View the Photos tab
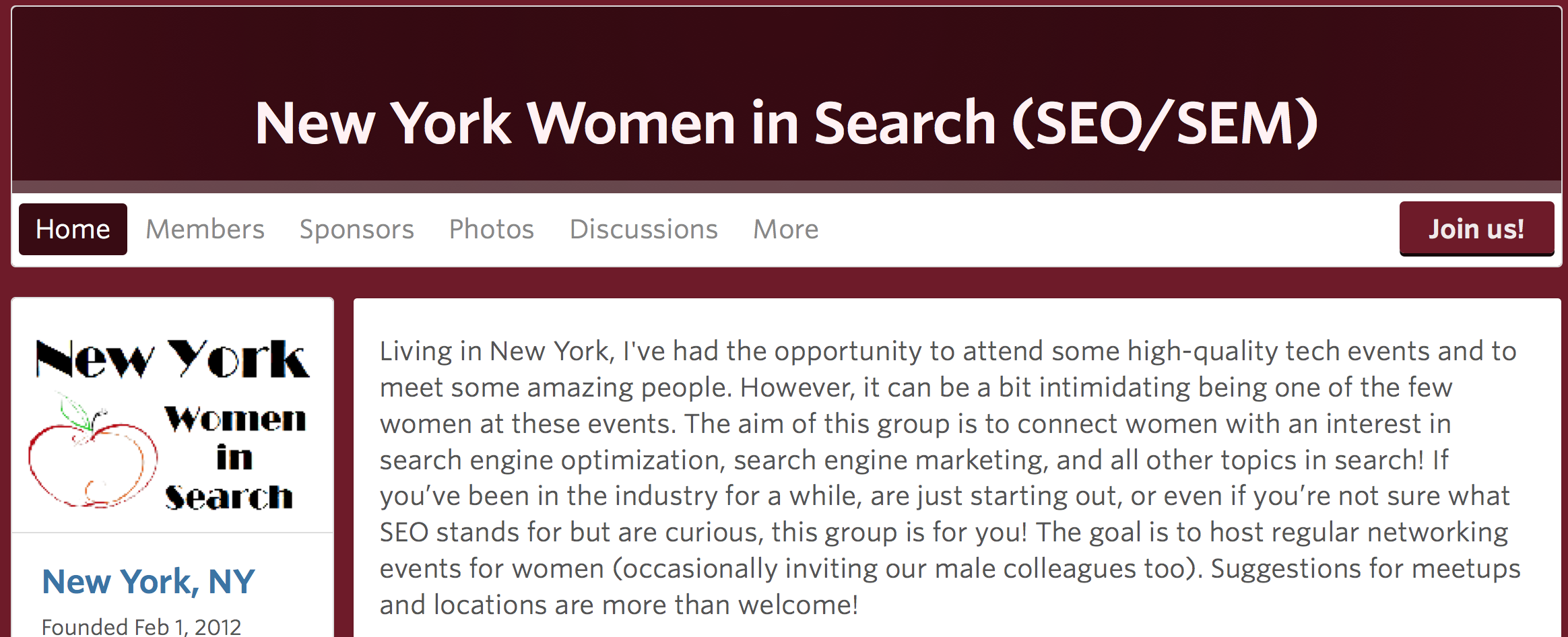The width and height of the screenshot is (1568, 637). pos(491,230)
